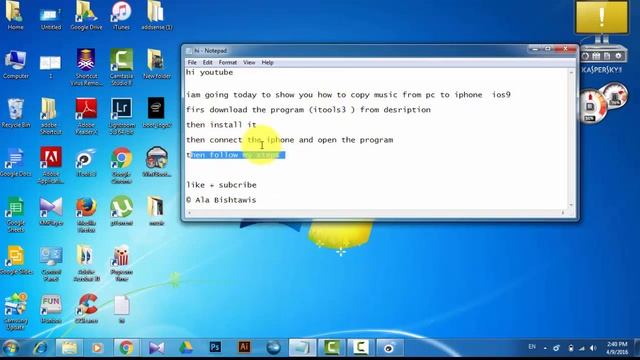Select the Google Sheets desktop icon
Viewport: 640px width, 360px height.
coord(16,214)
